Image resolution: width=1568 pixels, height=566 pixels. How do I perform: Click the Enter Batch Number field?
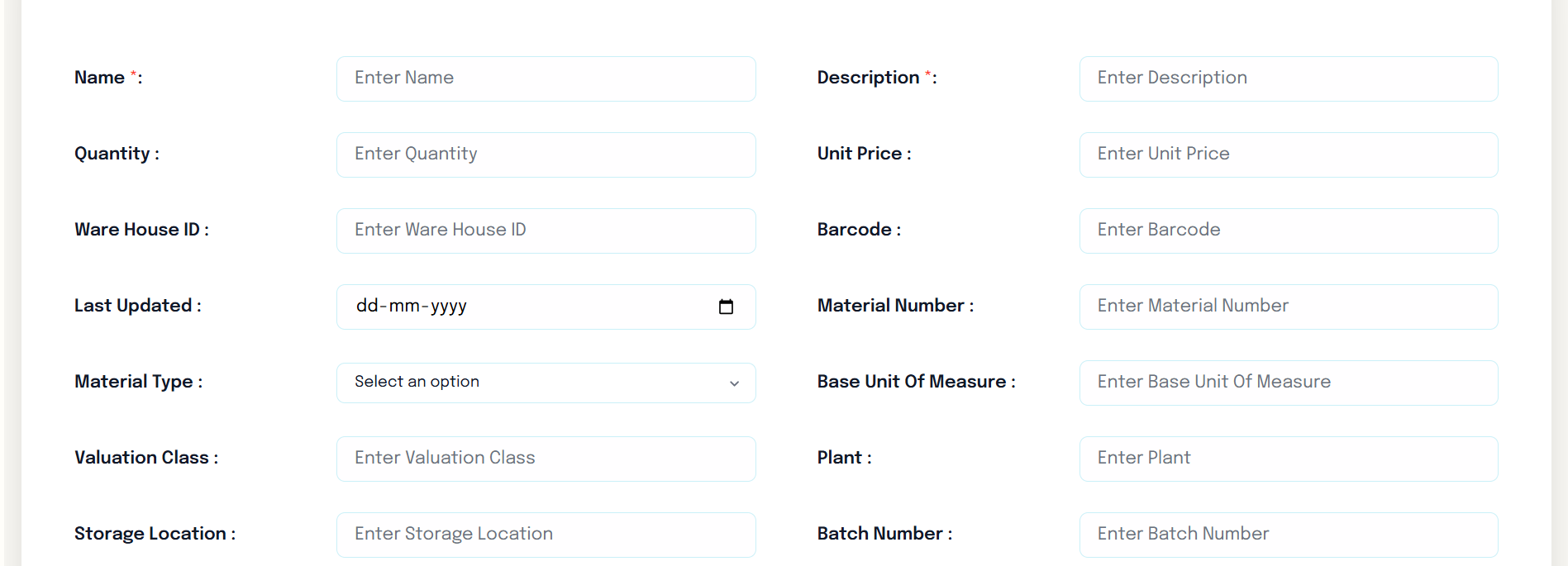click(x=1289, y=535)
